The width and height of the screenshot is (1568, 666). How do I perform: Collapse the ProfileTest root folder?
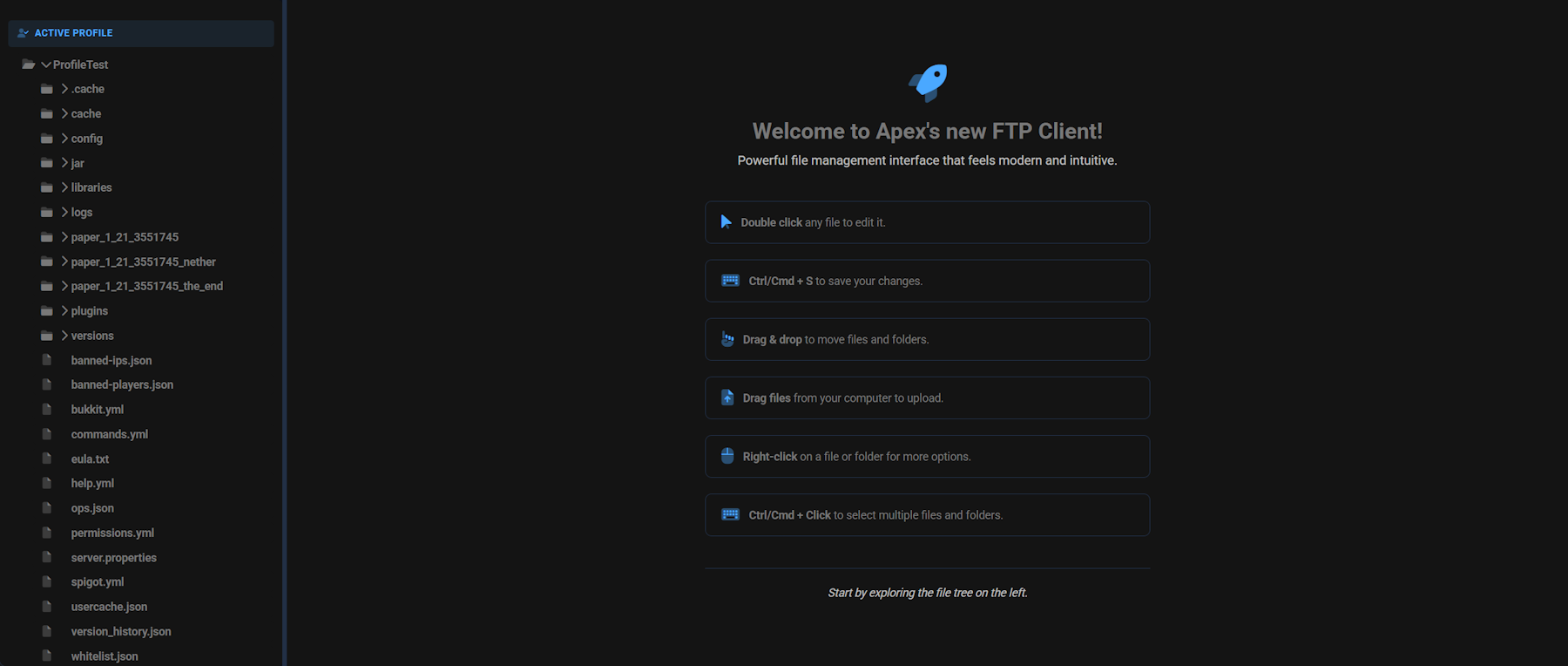[x=45, y=64]
